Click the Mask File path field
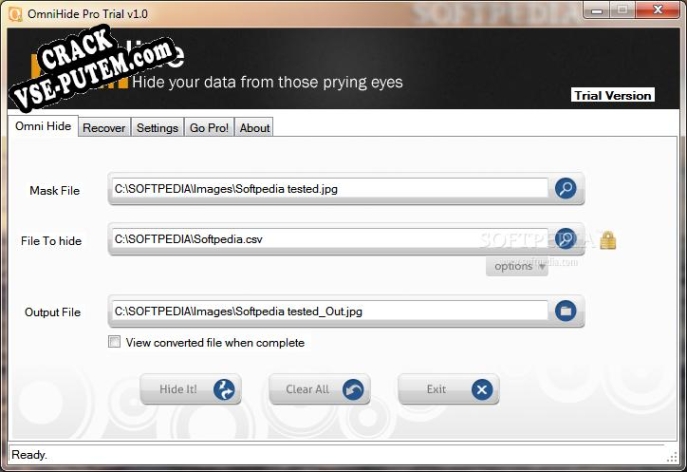 pos(330,188)
